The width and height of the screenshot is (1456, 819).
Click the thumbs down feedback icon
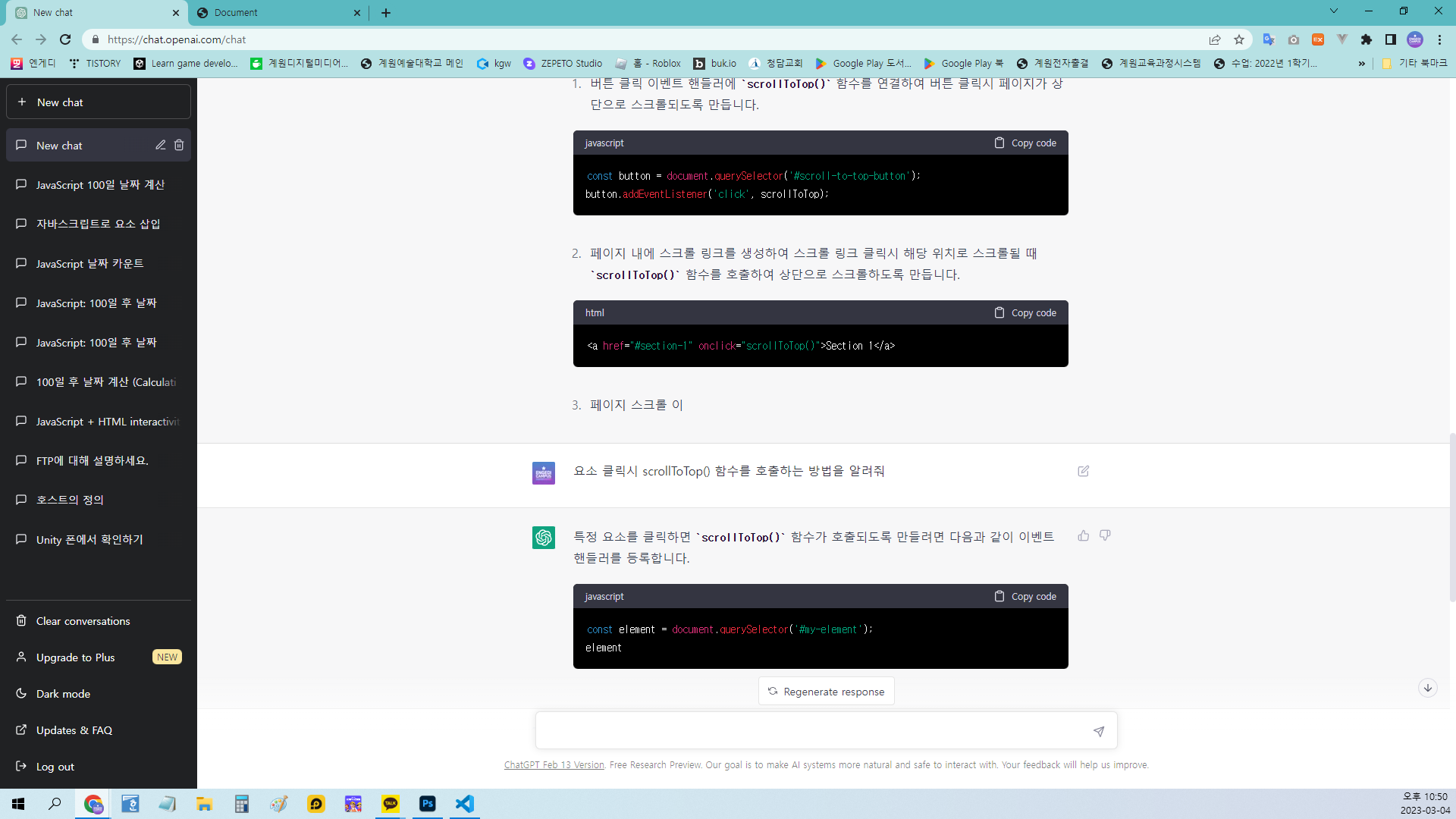pyautogui.click(x=1105, y=536)
